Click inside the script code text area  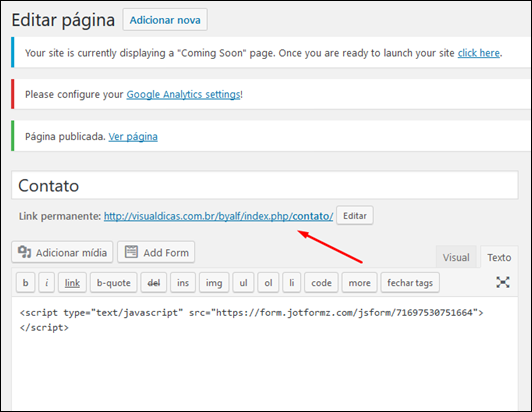click(265, 354)
